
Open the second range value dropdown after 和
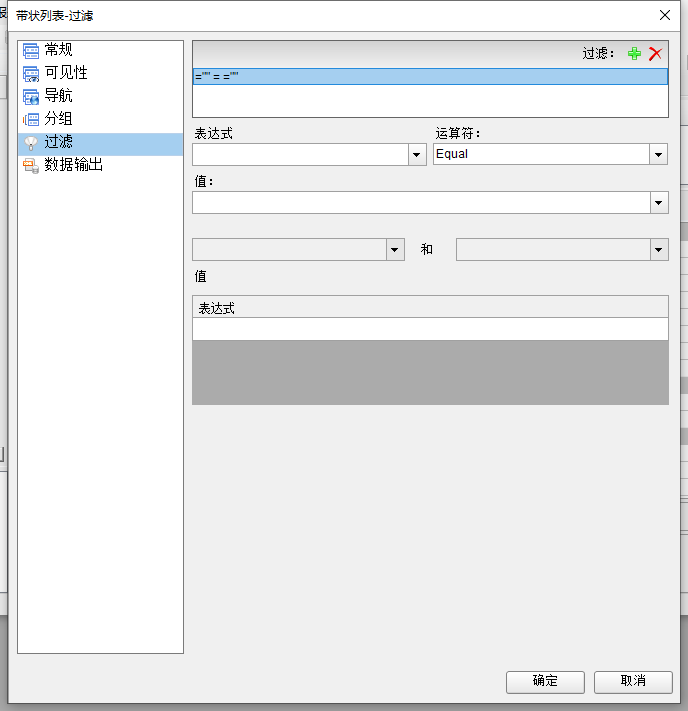(x=659, y=249)
